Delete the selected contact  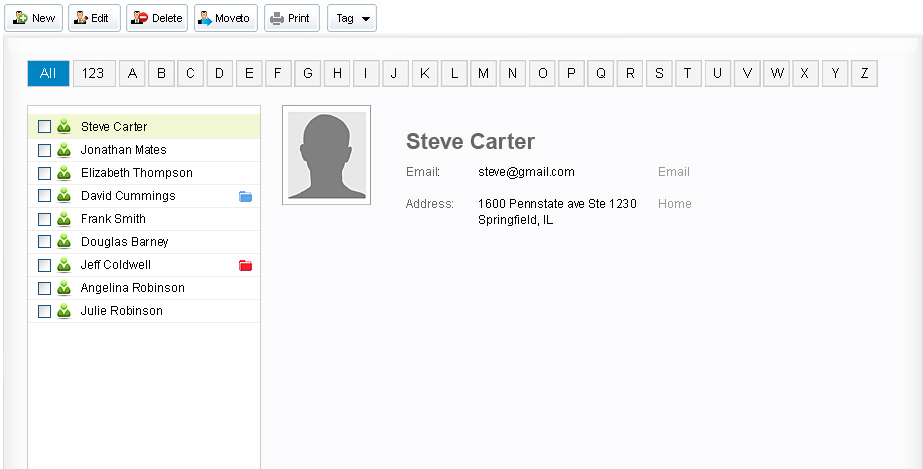pyautogui.click(x=157, y=18)
